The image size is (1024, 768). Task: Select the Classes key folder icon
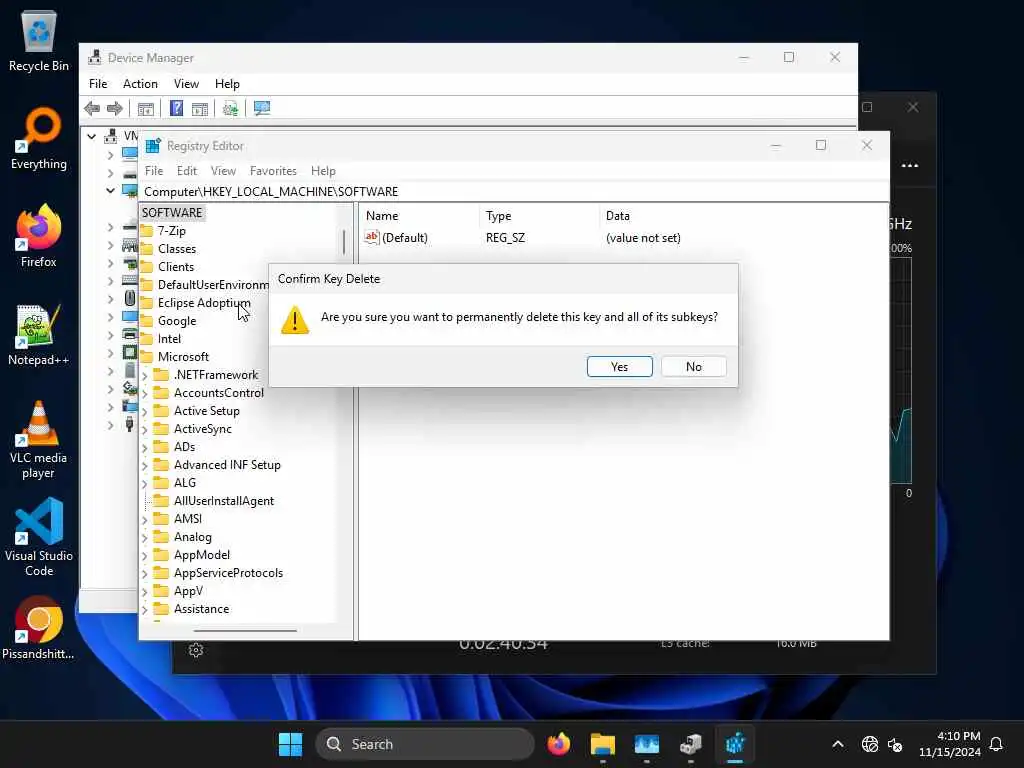(147, 249)
